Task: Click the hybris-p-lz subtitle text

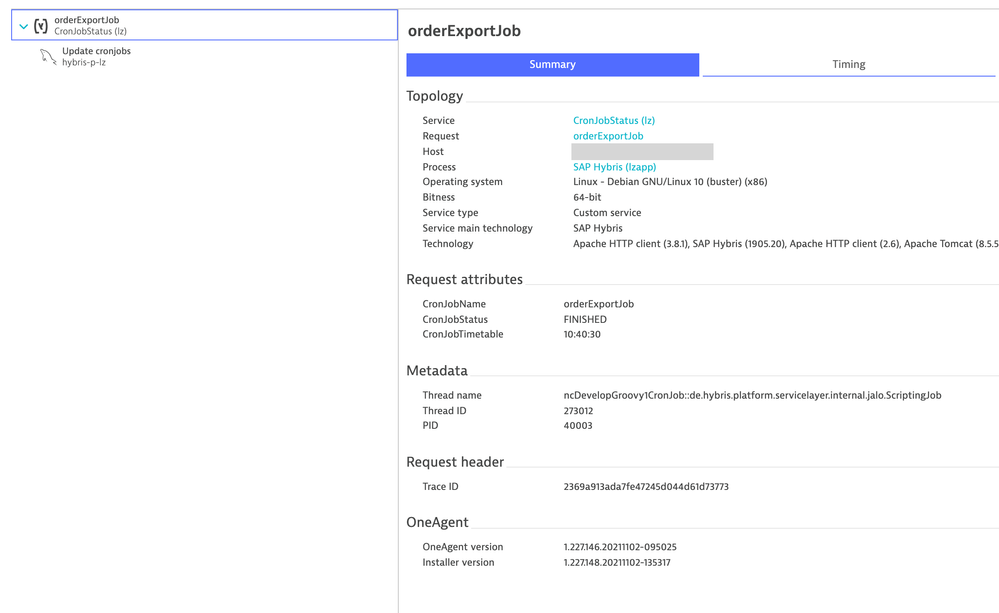Action: click(84, 63)
